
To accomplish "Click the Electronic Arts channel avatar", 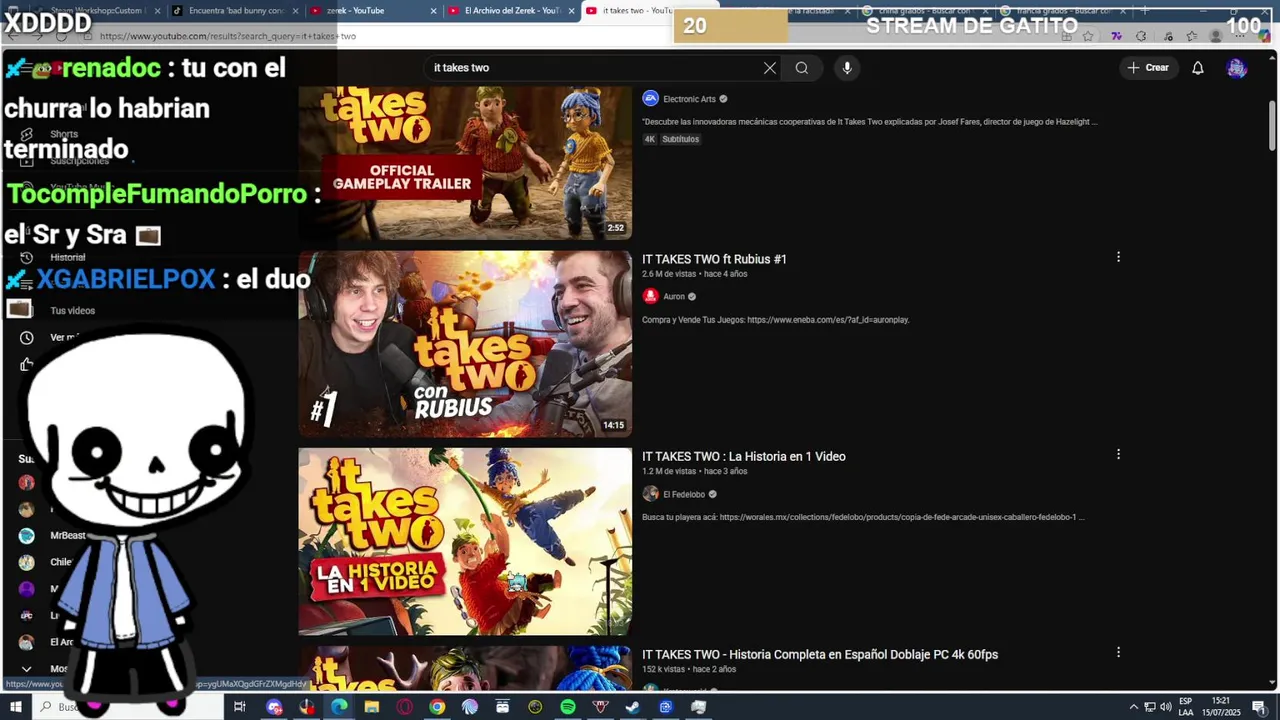I will coord(650,99).
